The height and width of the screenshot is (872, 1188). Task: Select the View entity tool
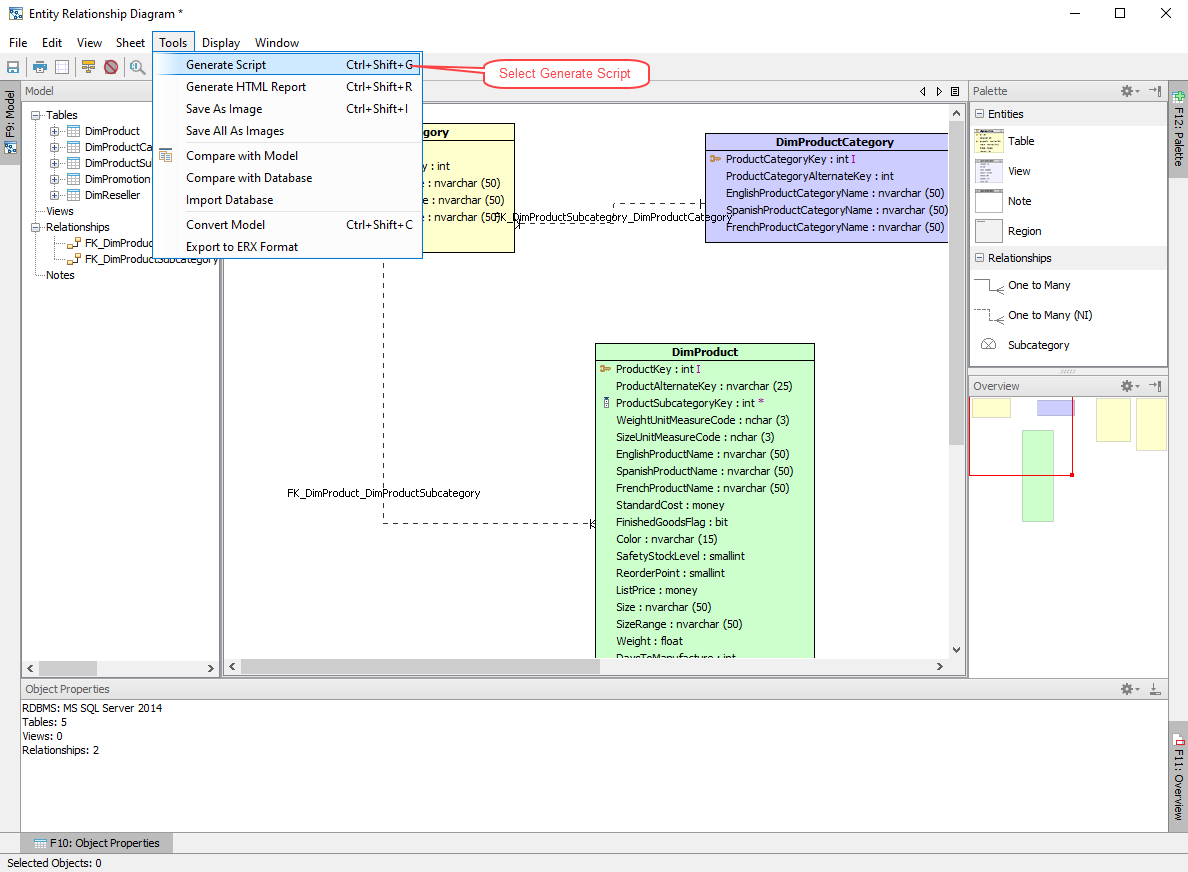[x=1021, y=170]
